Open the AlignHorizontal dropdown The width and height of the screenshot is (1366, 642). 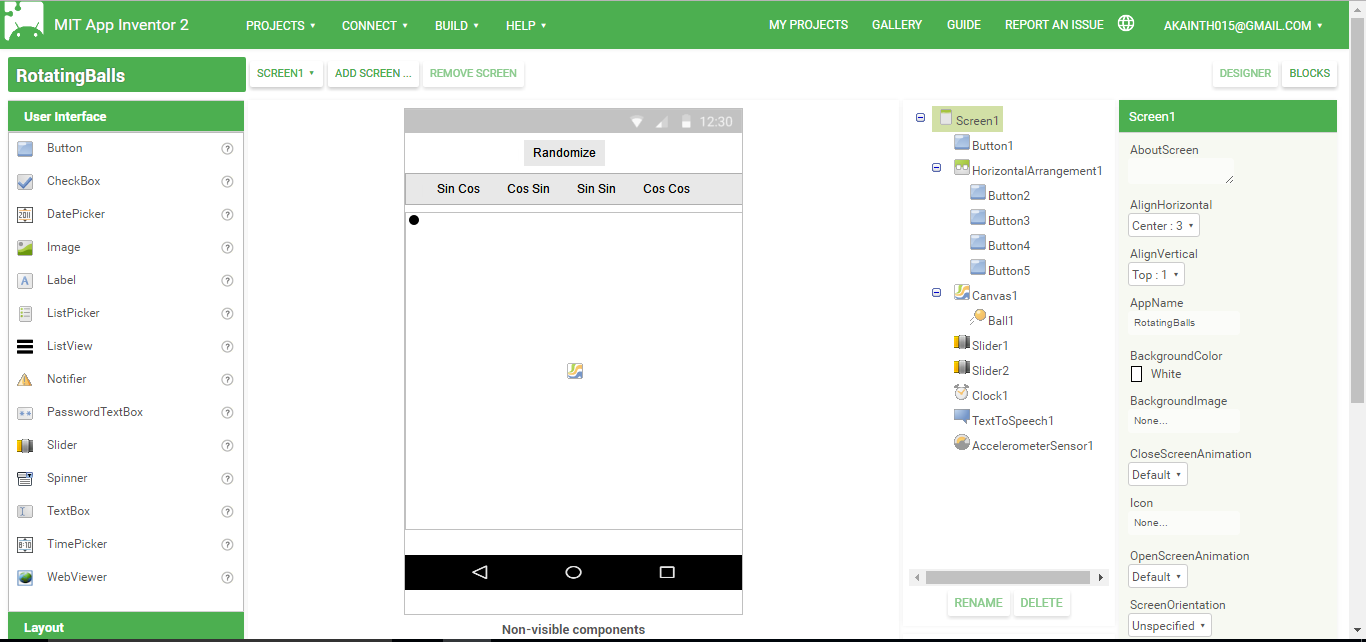(x=1164, y=226)
